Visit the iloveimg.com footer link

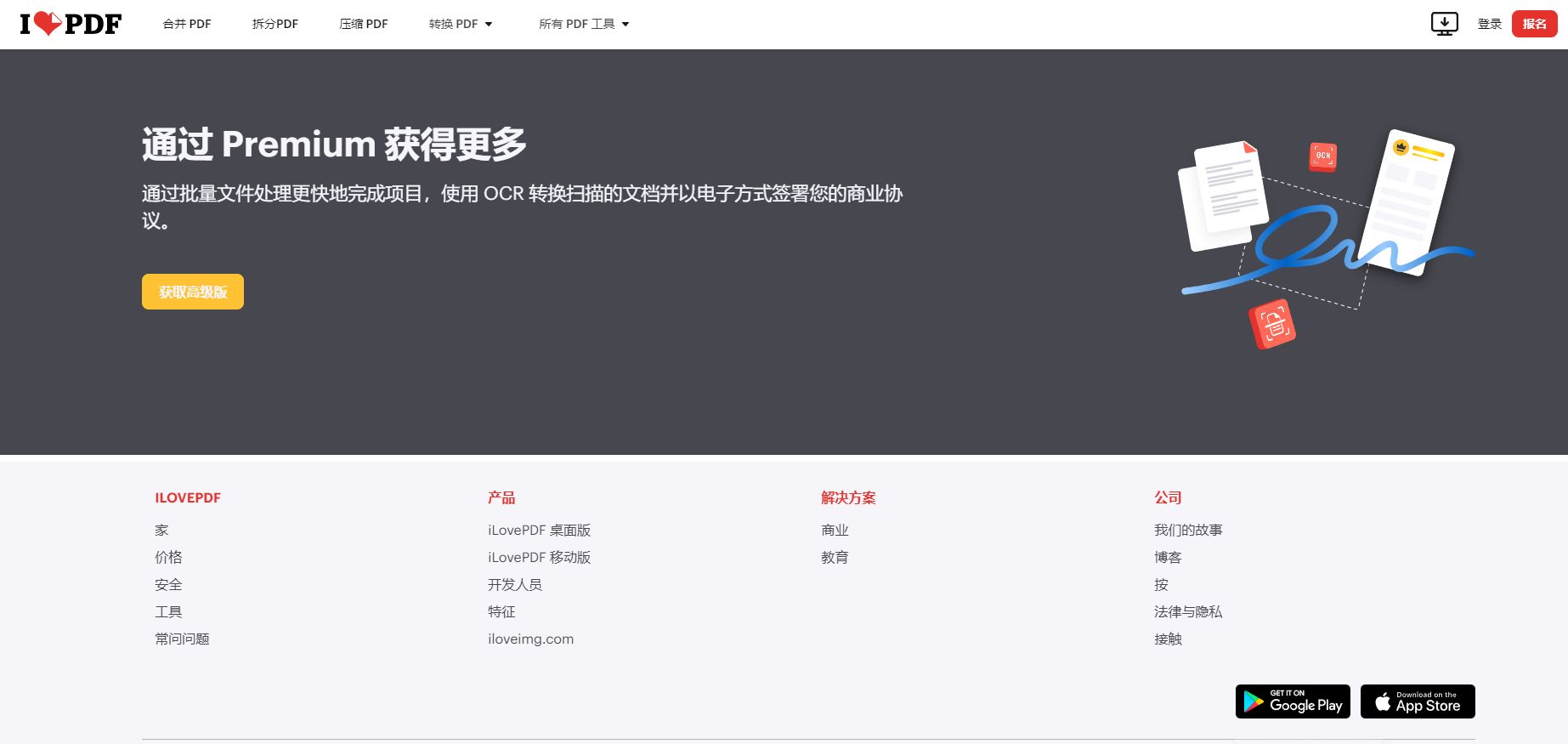pyautogui.click(x=530, y=639)
